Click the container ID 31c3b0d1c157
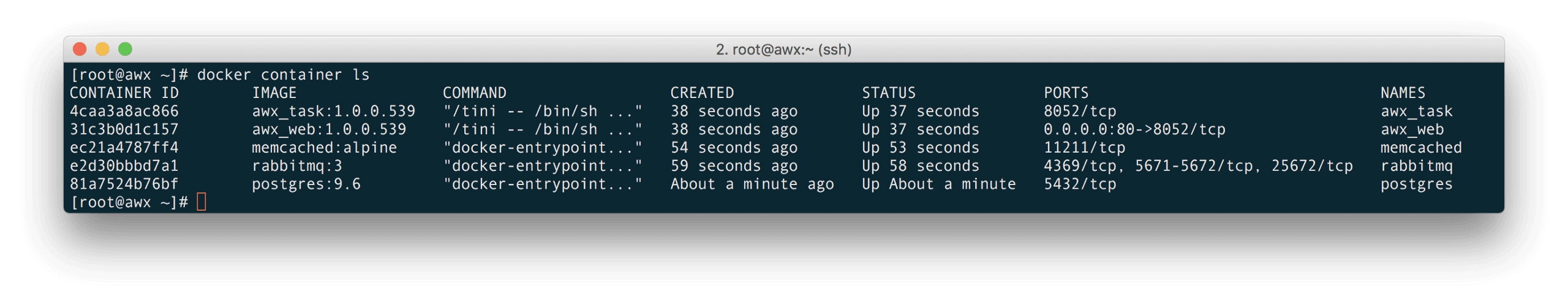Image resolution: width=1568 pixels, height=304 pixels. (x=124, y=129)
